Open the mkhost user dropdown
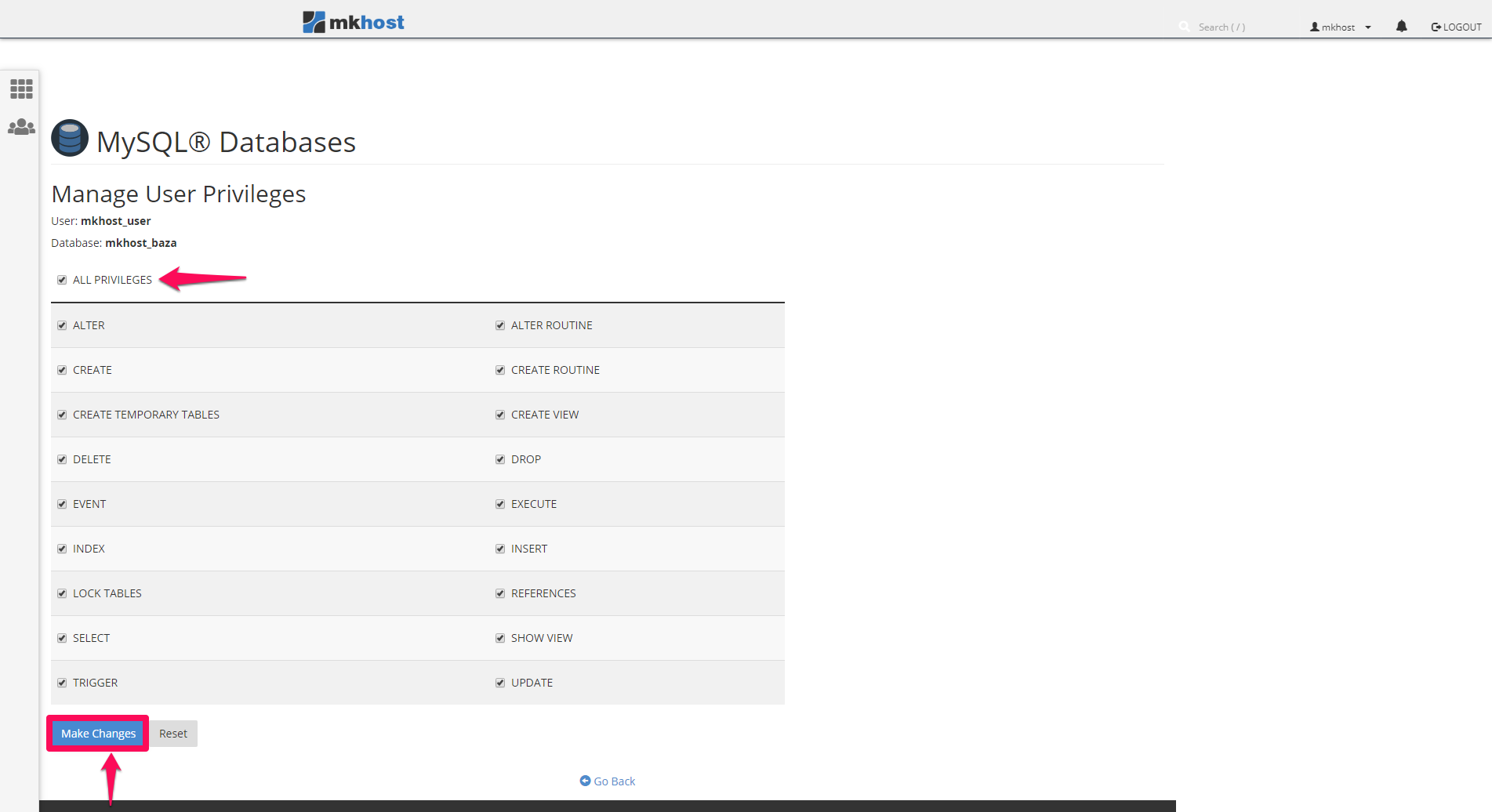Image resolution: width=1492 pixels, height=812 pixels. tap(1340, 27)
